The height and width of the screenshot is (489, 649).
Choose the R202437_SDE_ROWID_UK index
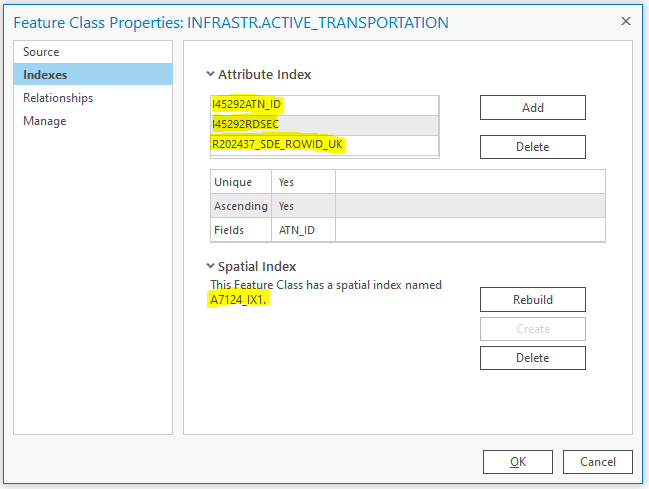(x=277, y=144)
